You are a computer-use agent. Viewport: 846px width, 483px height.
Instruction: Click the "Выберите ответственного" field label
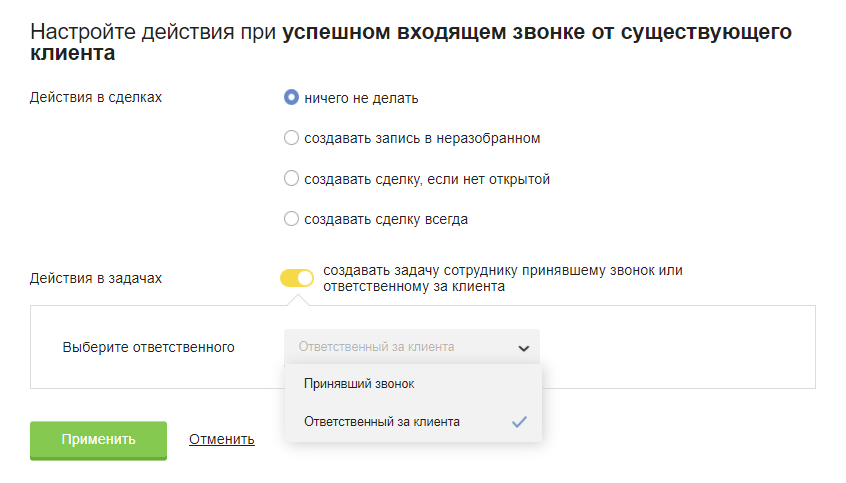click(148, 347)
